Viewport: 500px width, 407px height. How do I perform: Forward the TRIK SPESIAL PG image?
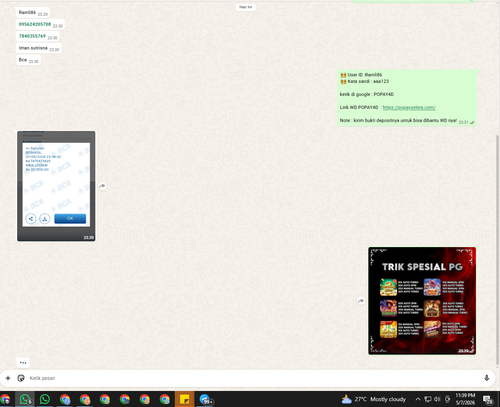[361, 301]
